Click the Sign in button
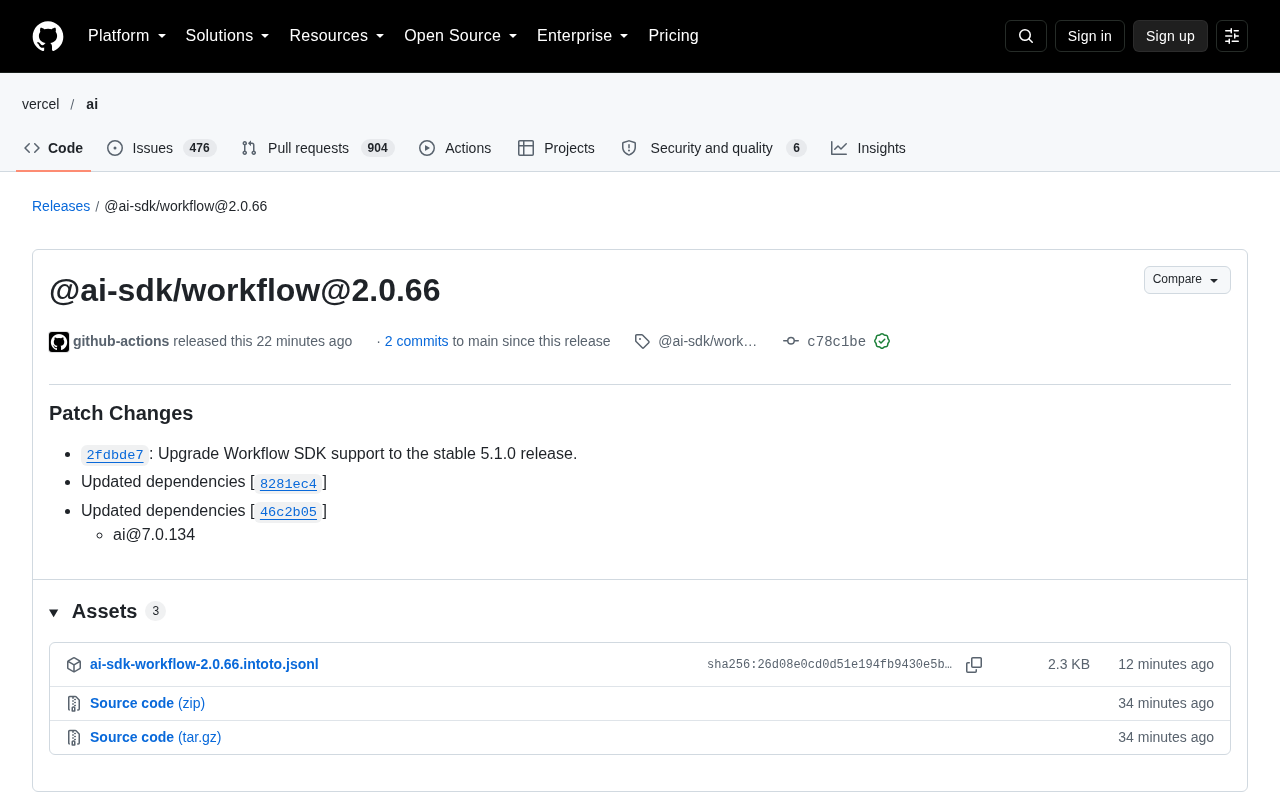1280x800 pixels. (1090, 36)
